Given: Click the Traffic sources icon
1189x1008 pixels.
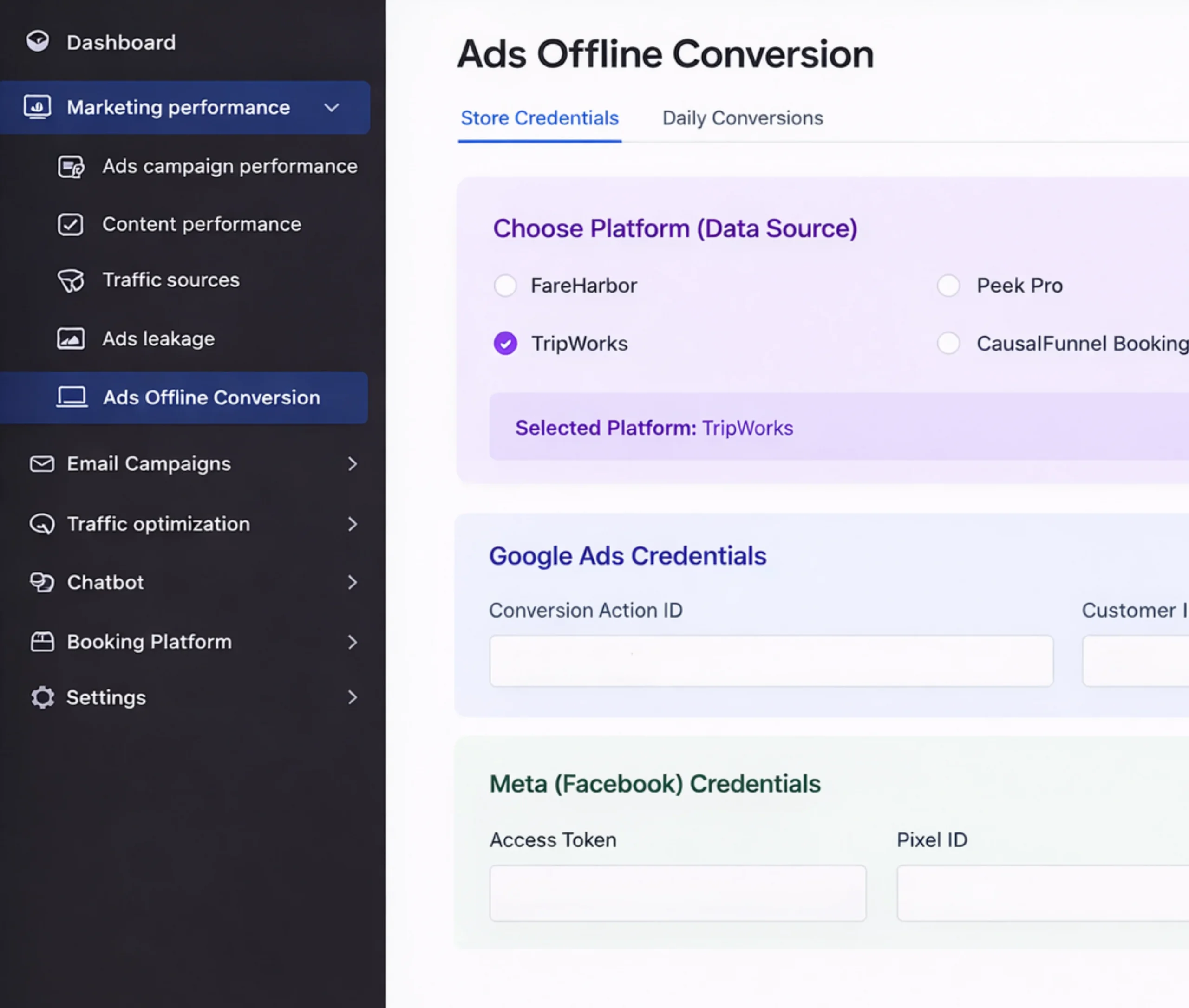Looking at the screenshot, I should pos(71,280).
